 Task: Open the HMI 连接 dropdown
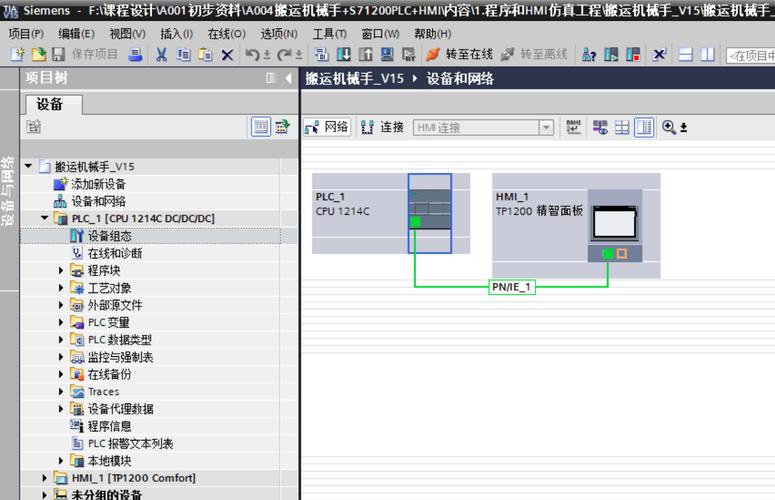(546, 127)
